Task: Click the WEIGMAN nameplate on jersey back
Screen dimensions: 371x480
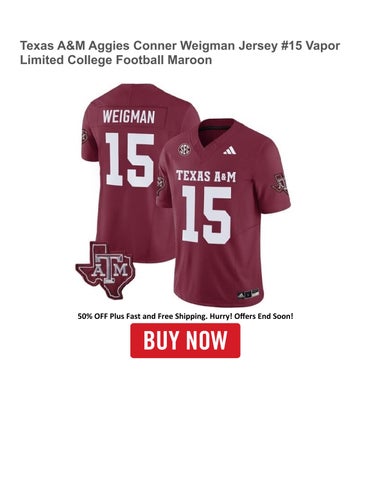Action: point(129,117)
